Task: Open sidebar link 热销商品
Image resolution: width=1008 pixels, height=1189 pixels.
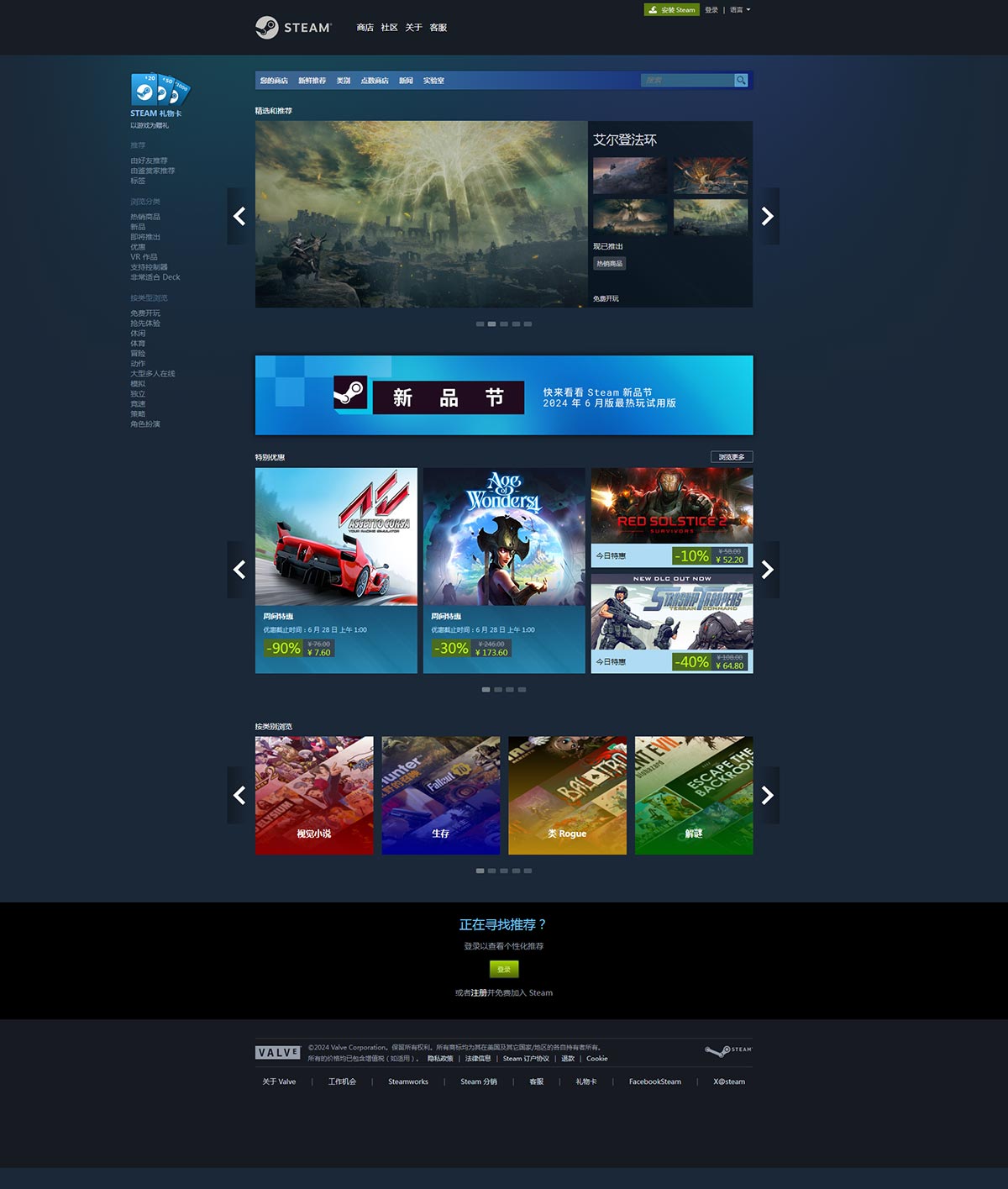Action: coord(145,217)
